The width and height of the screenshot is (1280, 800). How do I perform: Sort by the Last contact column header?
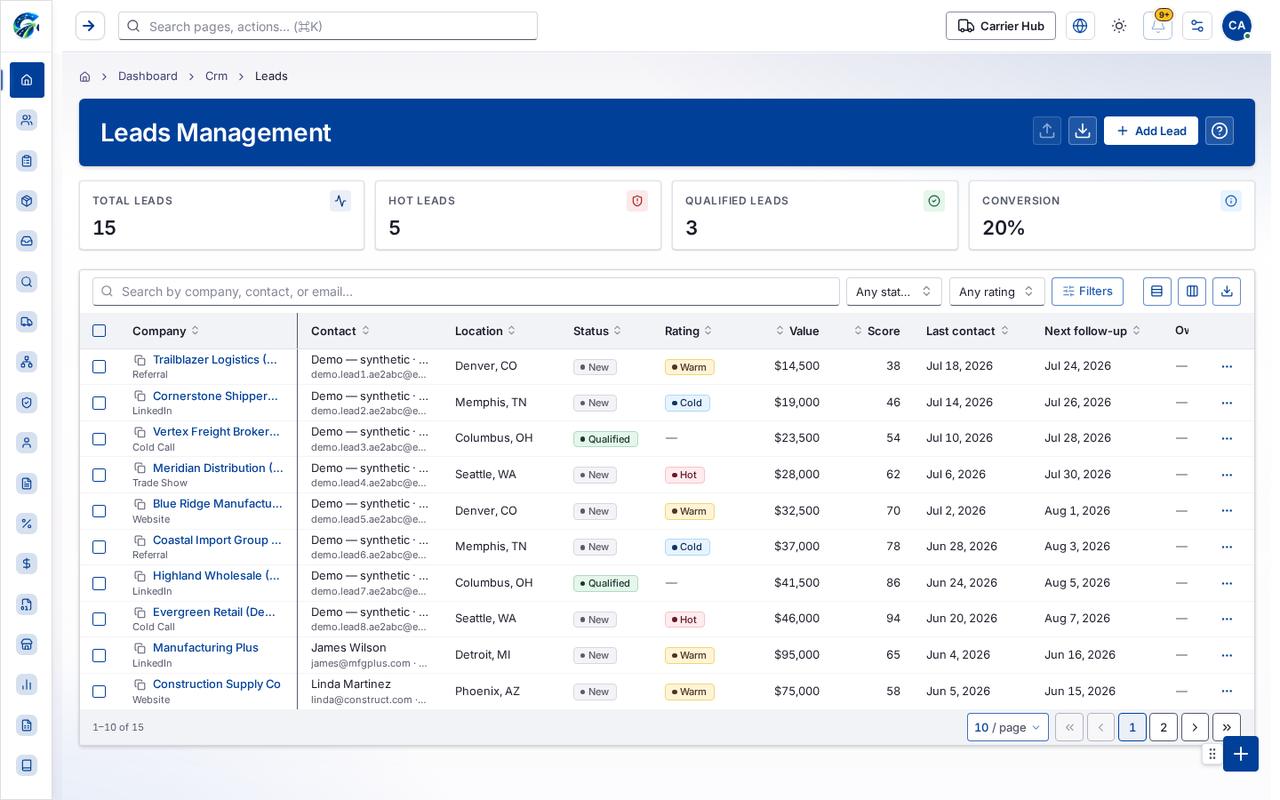(x=967, y=331)
